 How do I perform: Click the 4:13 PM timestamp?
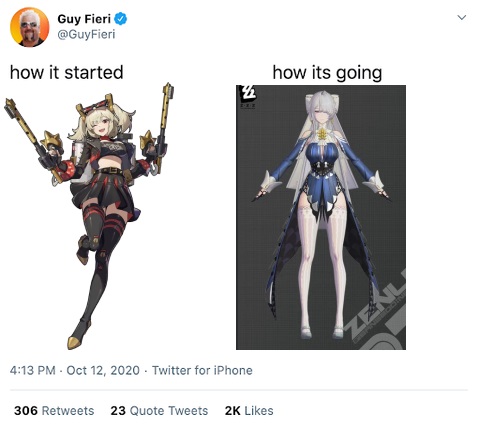click(x=33, y=371)
